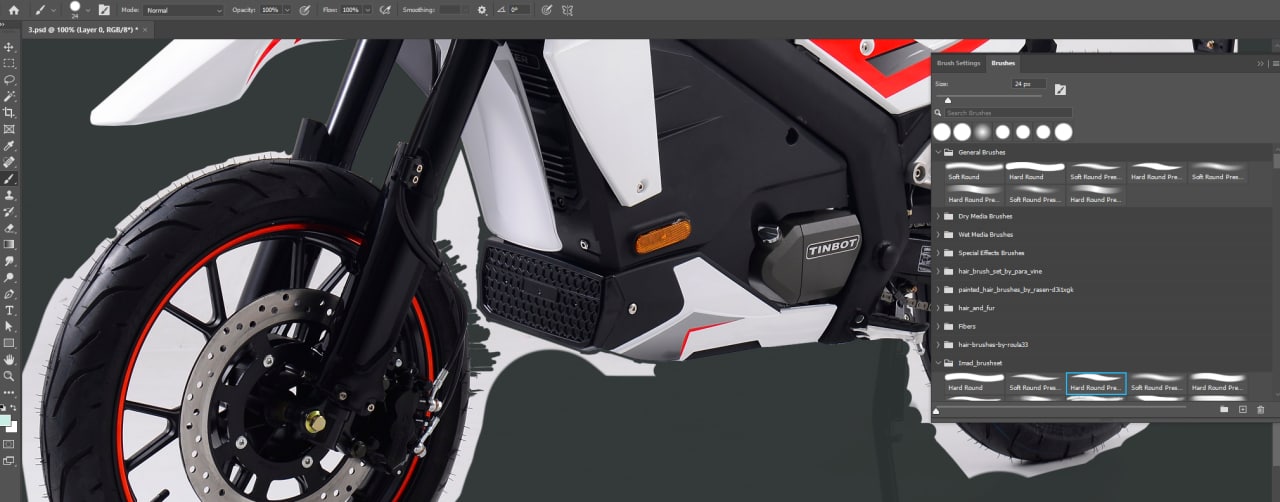Select the Pen tool

(x=9, y=294)
